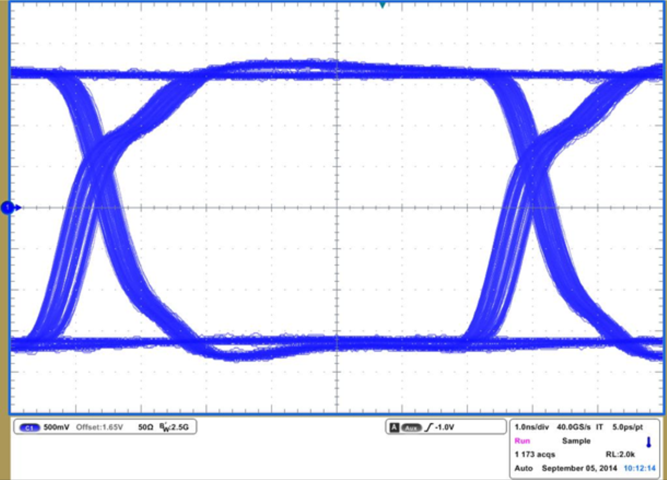
Task: Click the IT sampling mode label
Action: click(599, 427)
